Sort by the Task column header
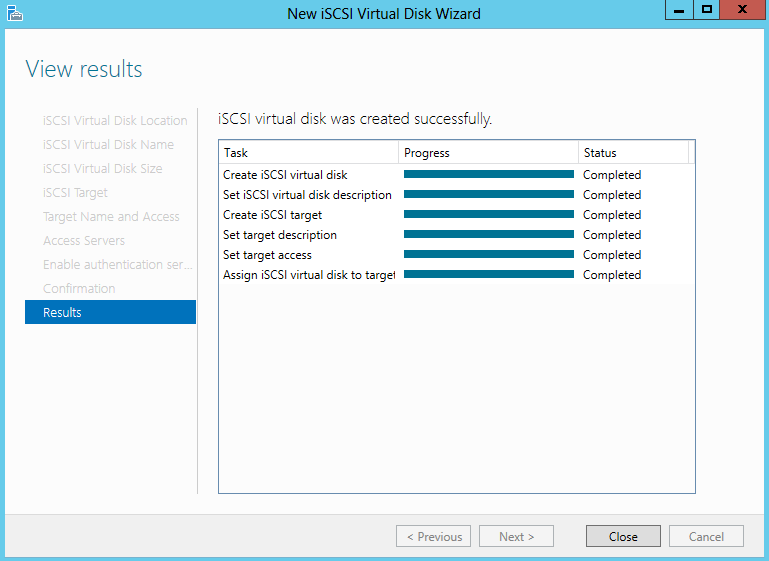Viewport: 769px width, 561px height. tap(308, 153)
